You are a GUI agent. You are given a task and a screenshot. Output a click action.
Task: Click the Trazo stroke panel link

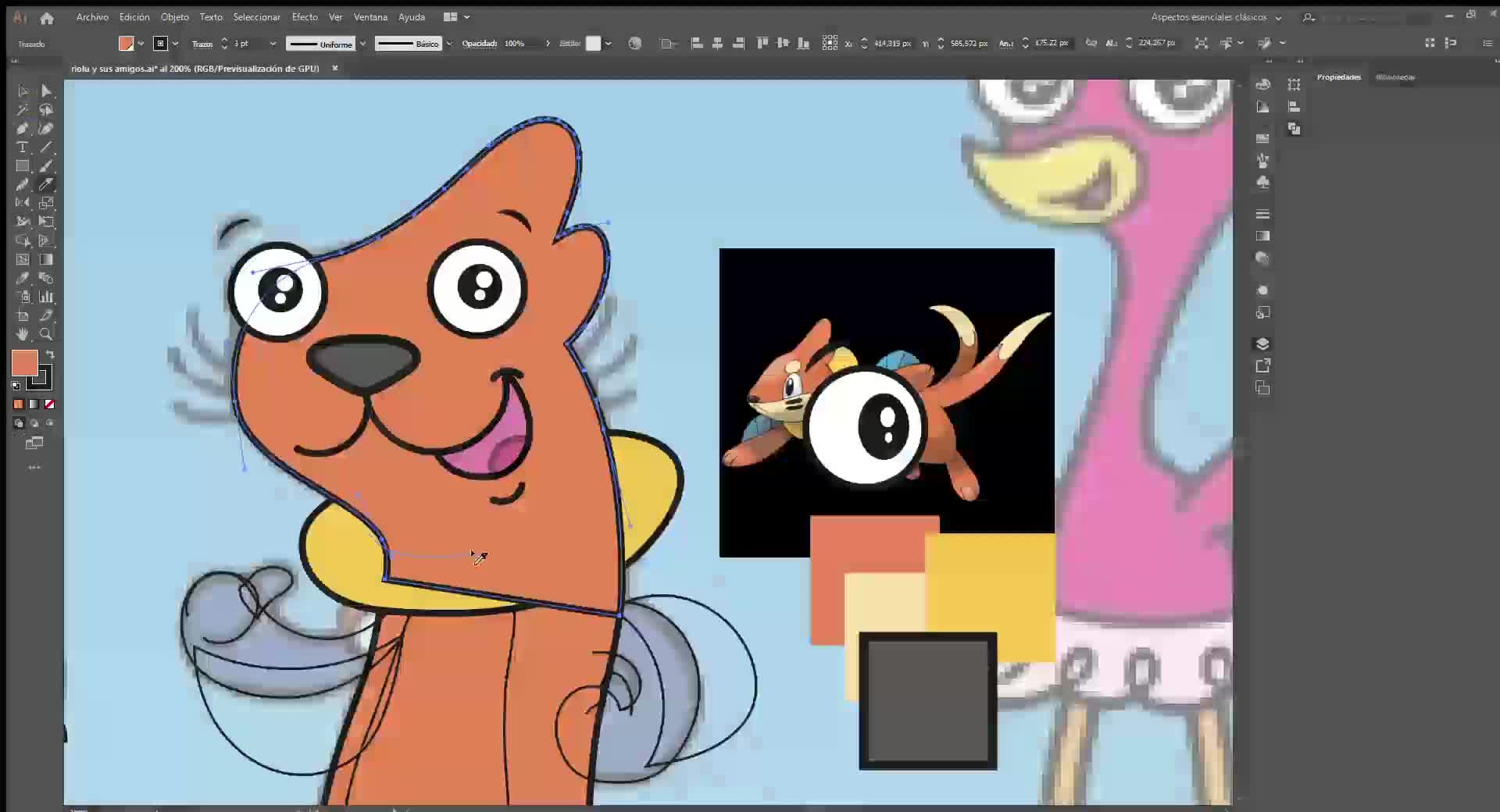point(202,45)
